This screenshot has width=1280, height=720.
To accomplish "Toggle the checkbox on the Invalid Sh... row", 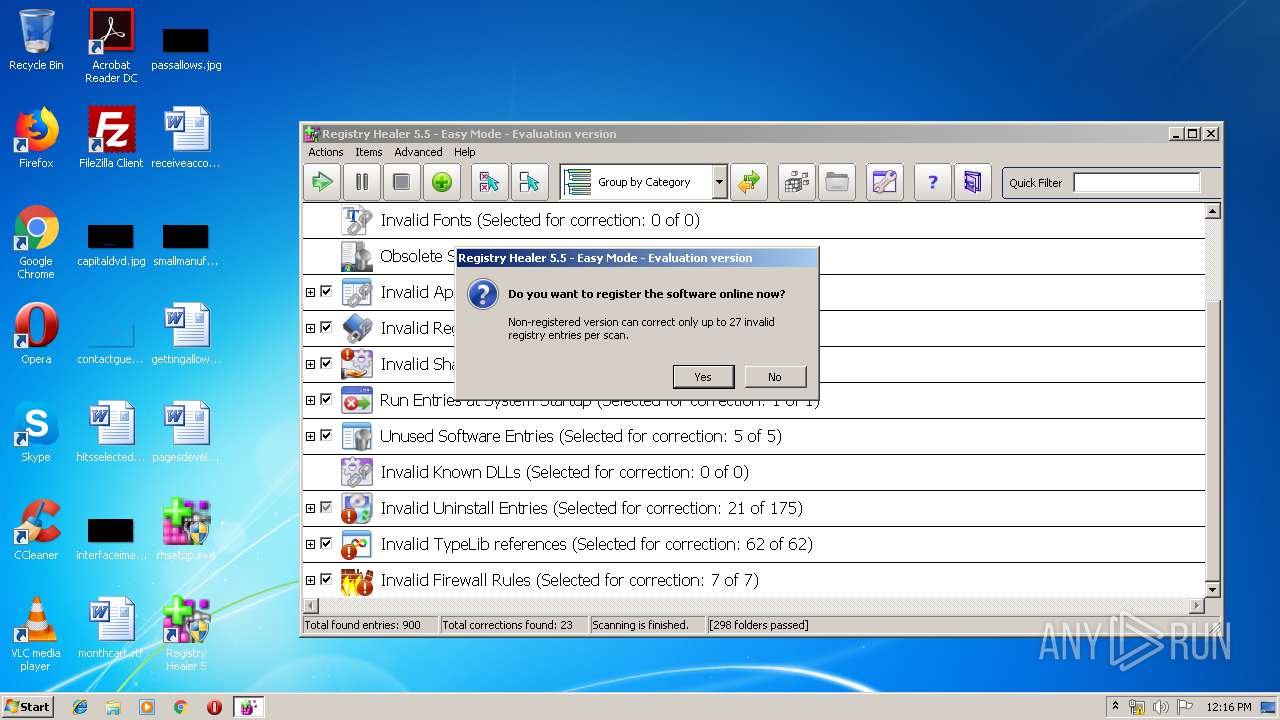I will pos(326,364).
